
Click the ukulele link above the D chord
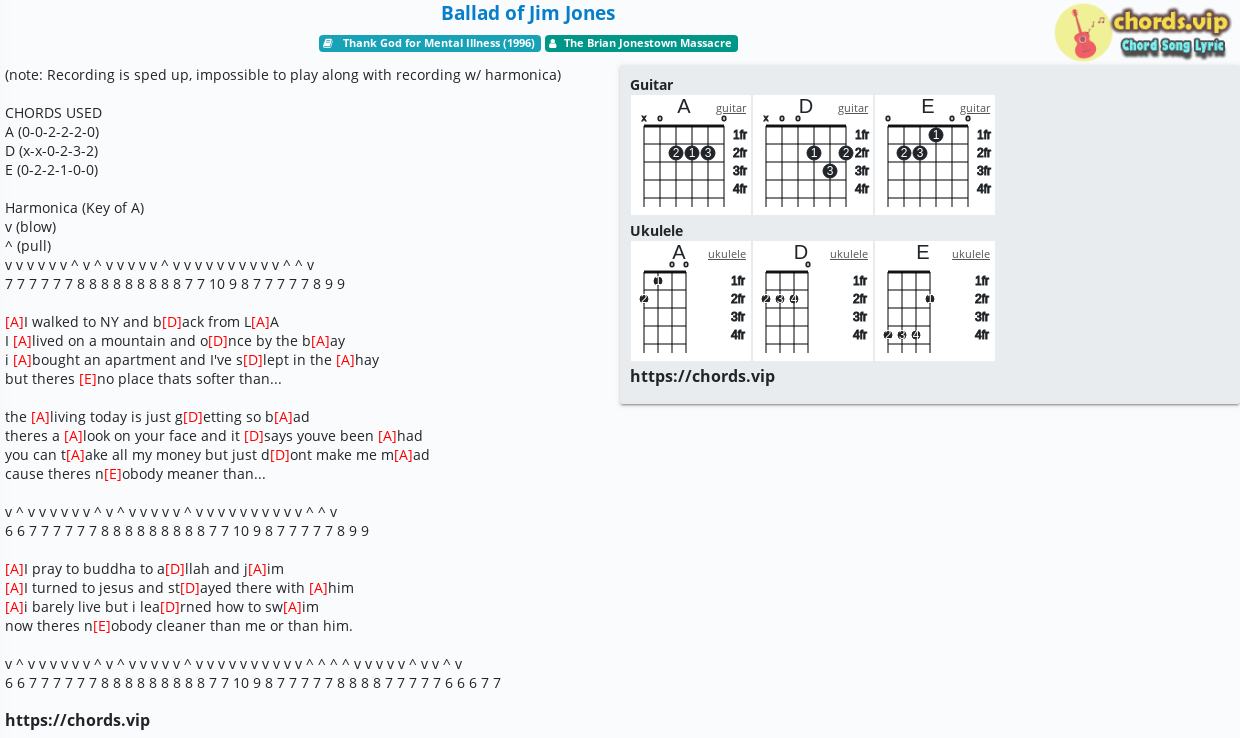(849, 254)
